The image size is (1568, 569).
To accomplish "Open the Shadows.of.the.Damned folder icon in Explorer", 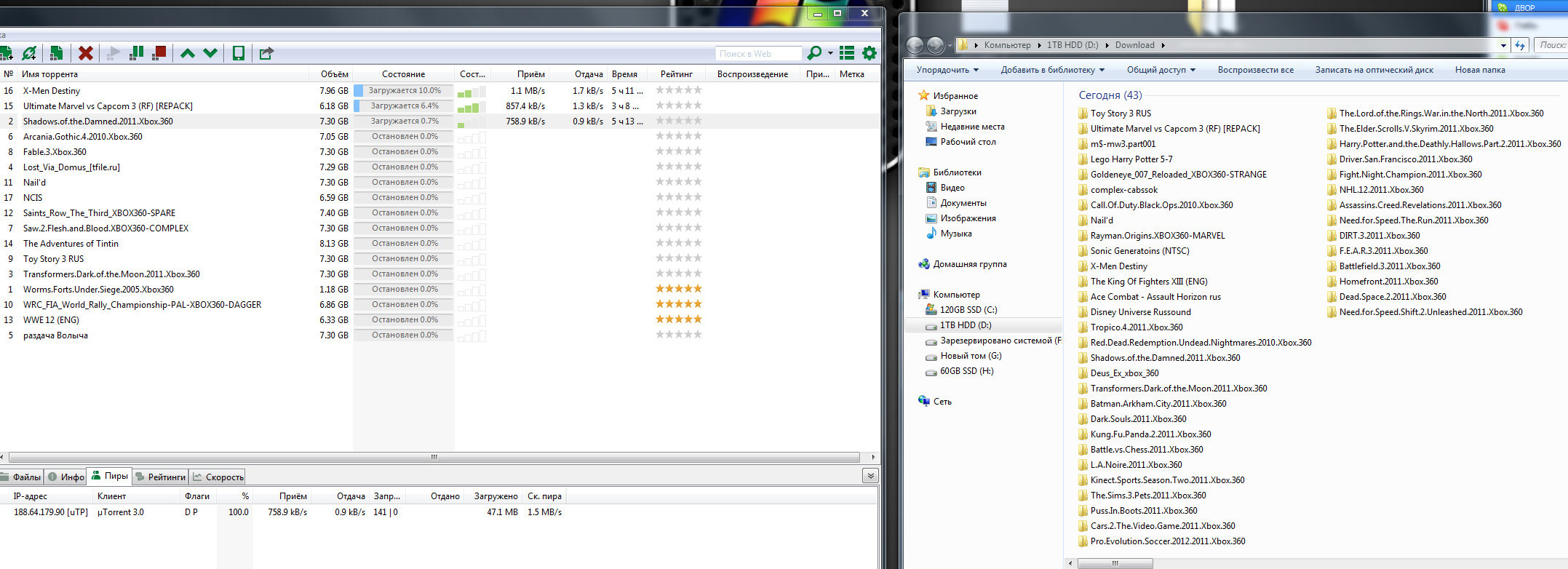I will tap(1083, 358).
